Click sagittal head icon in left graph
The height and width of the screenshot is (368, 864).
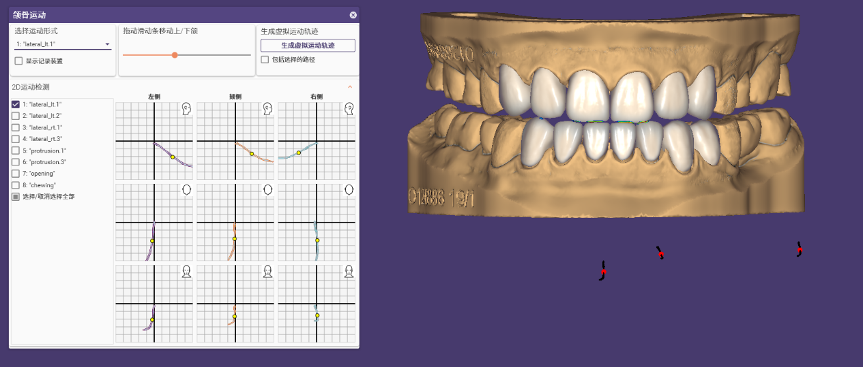pos(187,109)
